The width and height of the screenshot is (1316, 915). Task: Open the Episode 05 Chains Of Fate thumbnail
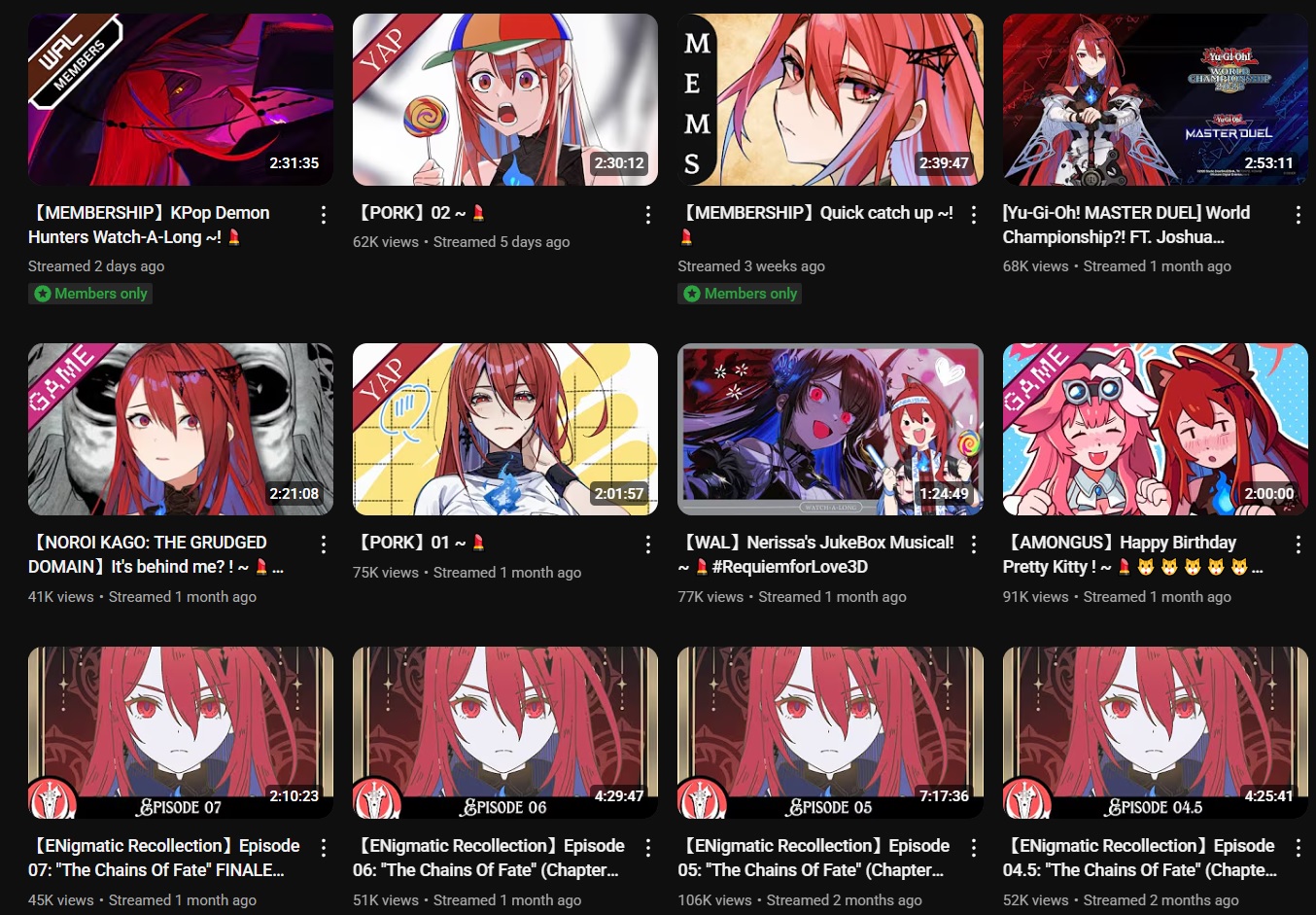coord(830,732)
